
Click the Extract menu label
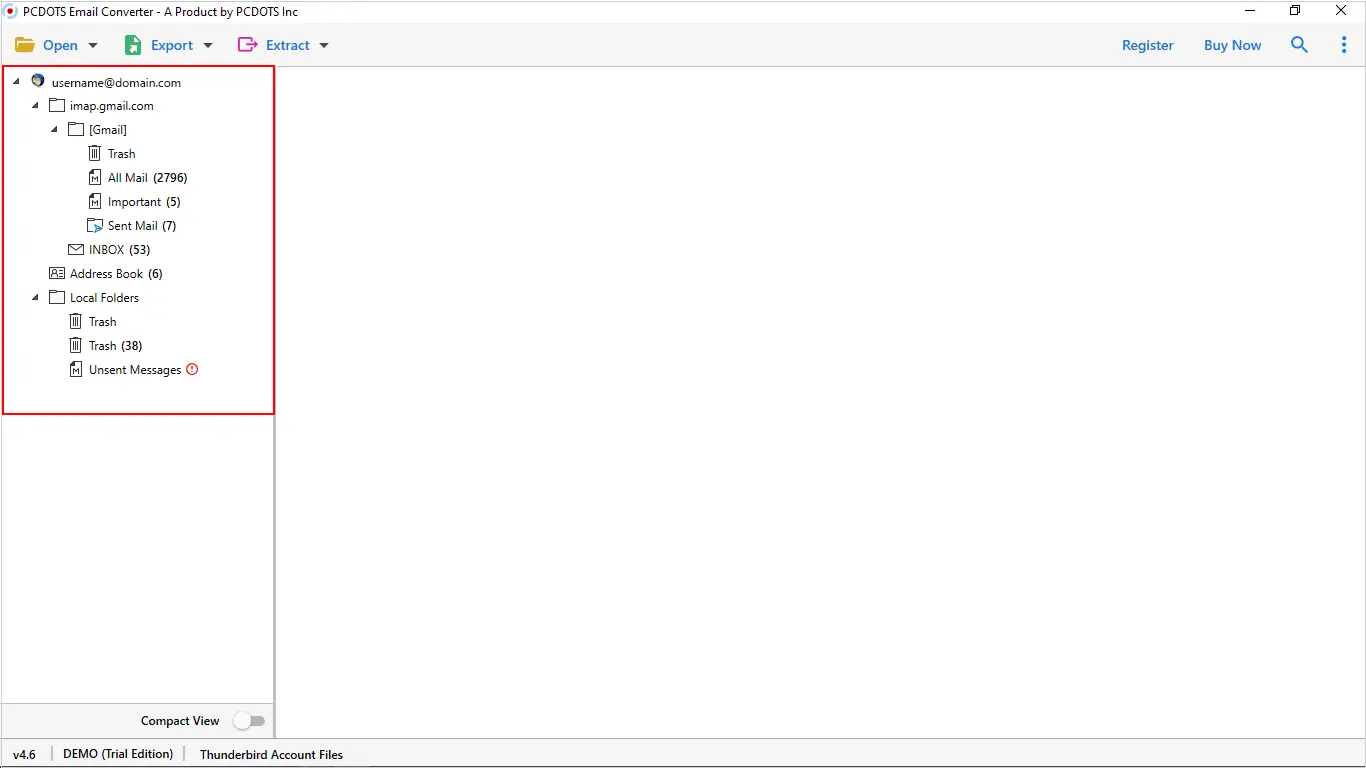point(288,45)
